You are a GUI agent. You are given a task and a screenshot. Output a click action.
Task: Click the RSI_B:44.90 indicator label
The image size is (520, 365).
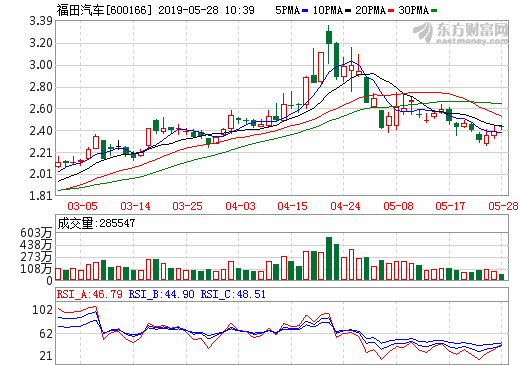coord(161,294)
